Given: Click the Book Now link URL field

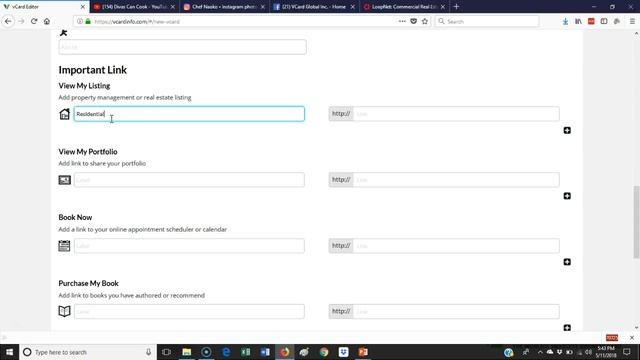Looking at the screenshot, I should 456,246.
